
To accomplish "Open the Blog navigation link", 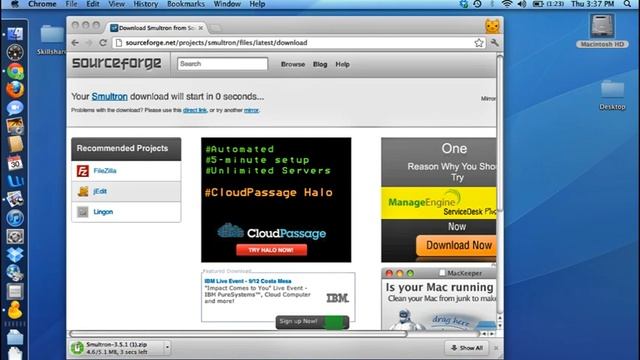I will [x=320, y=64].
